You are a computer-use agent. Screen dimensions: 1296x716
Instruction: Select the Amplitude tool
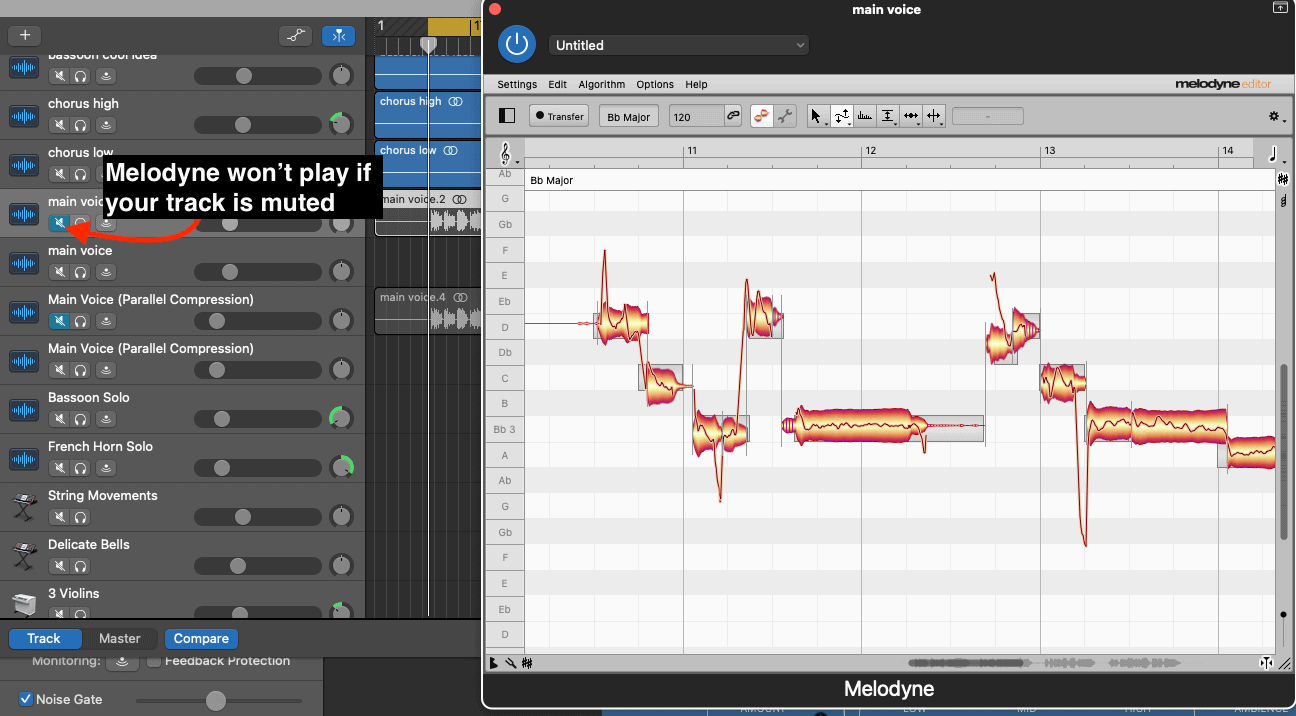click(887, 116)
